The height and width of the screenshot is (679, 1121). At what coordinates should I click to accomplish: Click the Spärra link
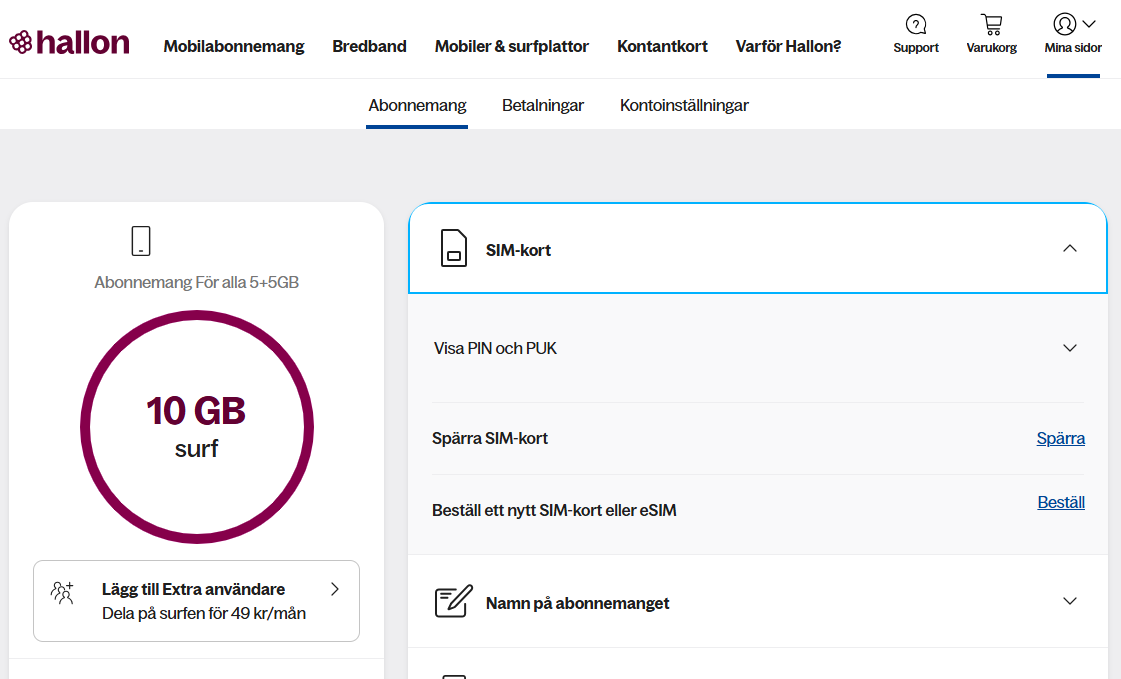click(1060, 438)
